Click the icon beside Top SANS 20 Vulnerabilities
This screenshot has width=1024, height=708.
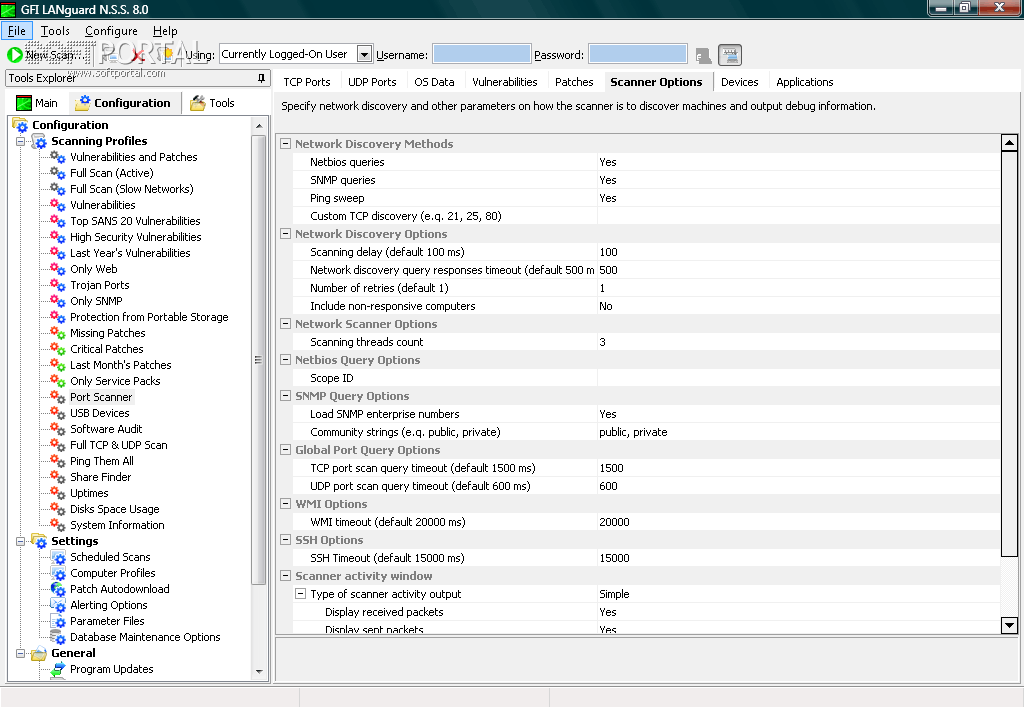pos(58,221)
